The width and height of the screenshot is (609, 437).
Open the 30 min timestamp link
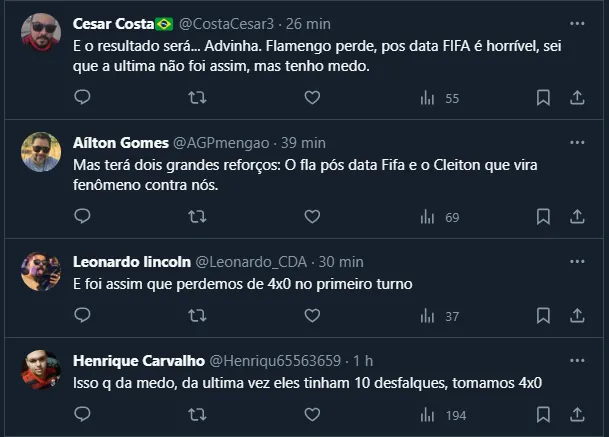(343, 261)
